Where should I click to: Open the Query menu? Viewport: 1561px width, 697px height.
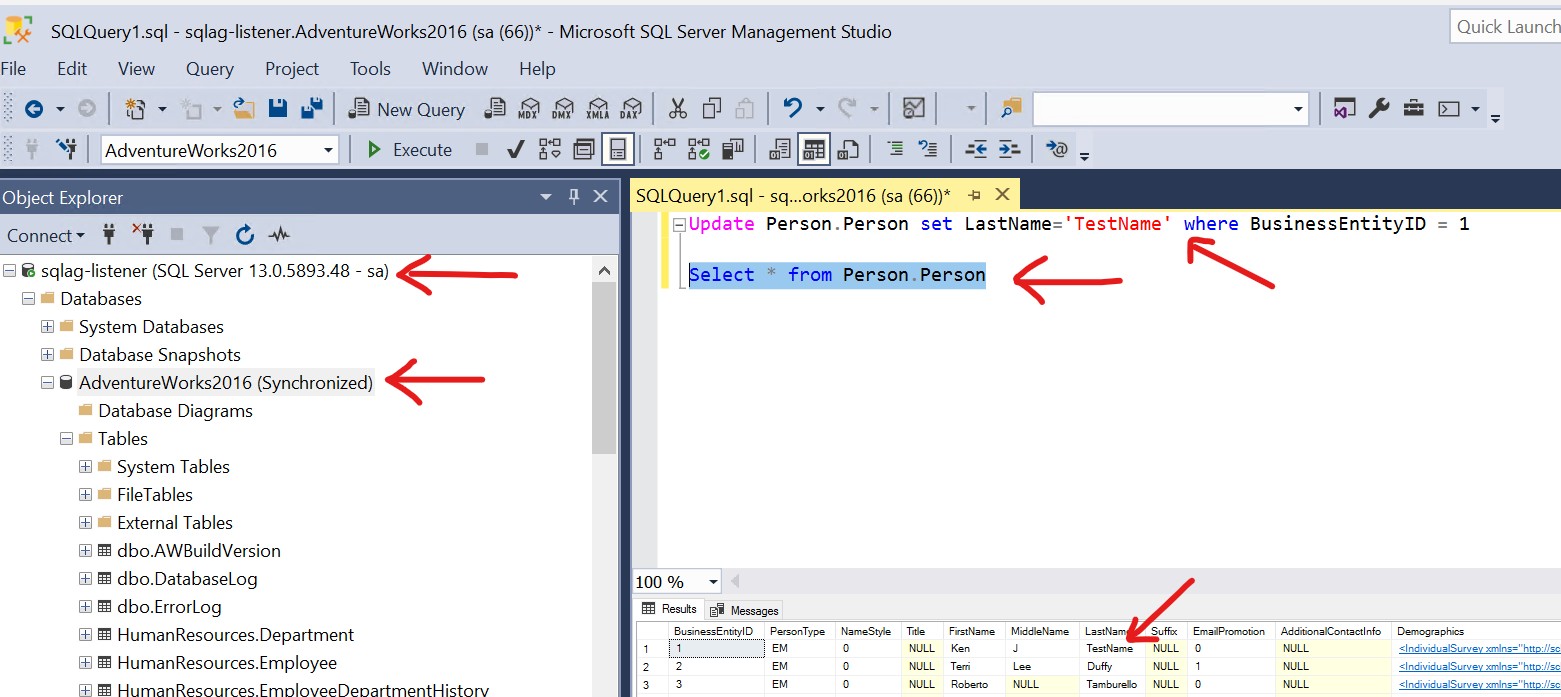210,69
